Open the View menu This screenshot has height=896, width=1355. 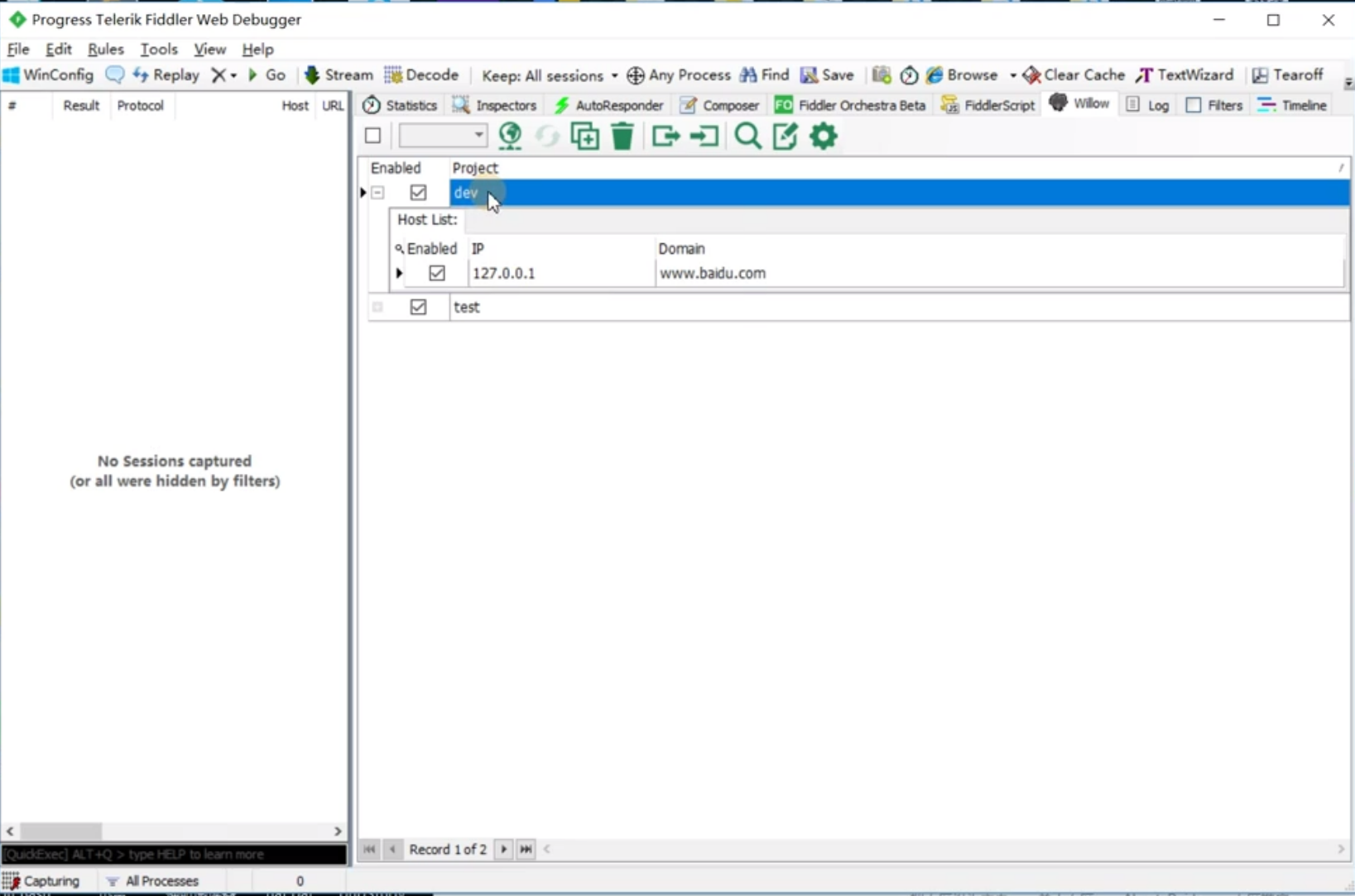coord(210,50)
